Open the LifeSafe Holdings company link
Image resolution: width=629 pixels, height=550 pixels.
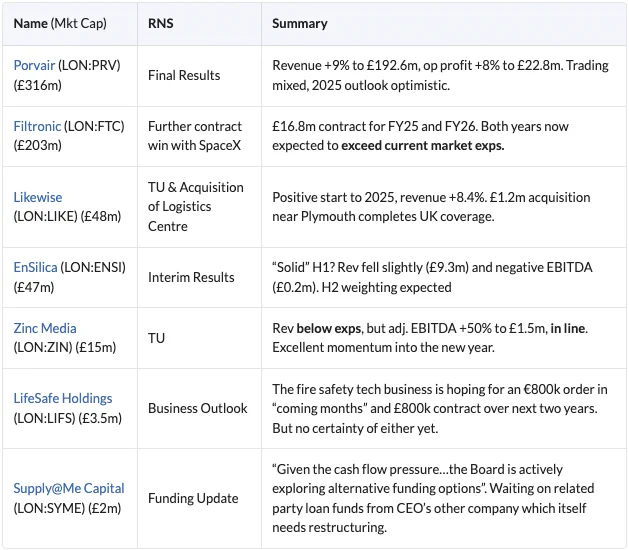[63, 398]
